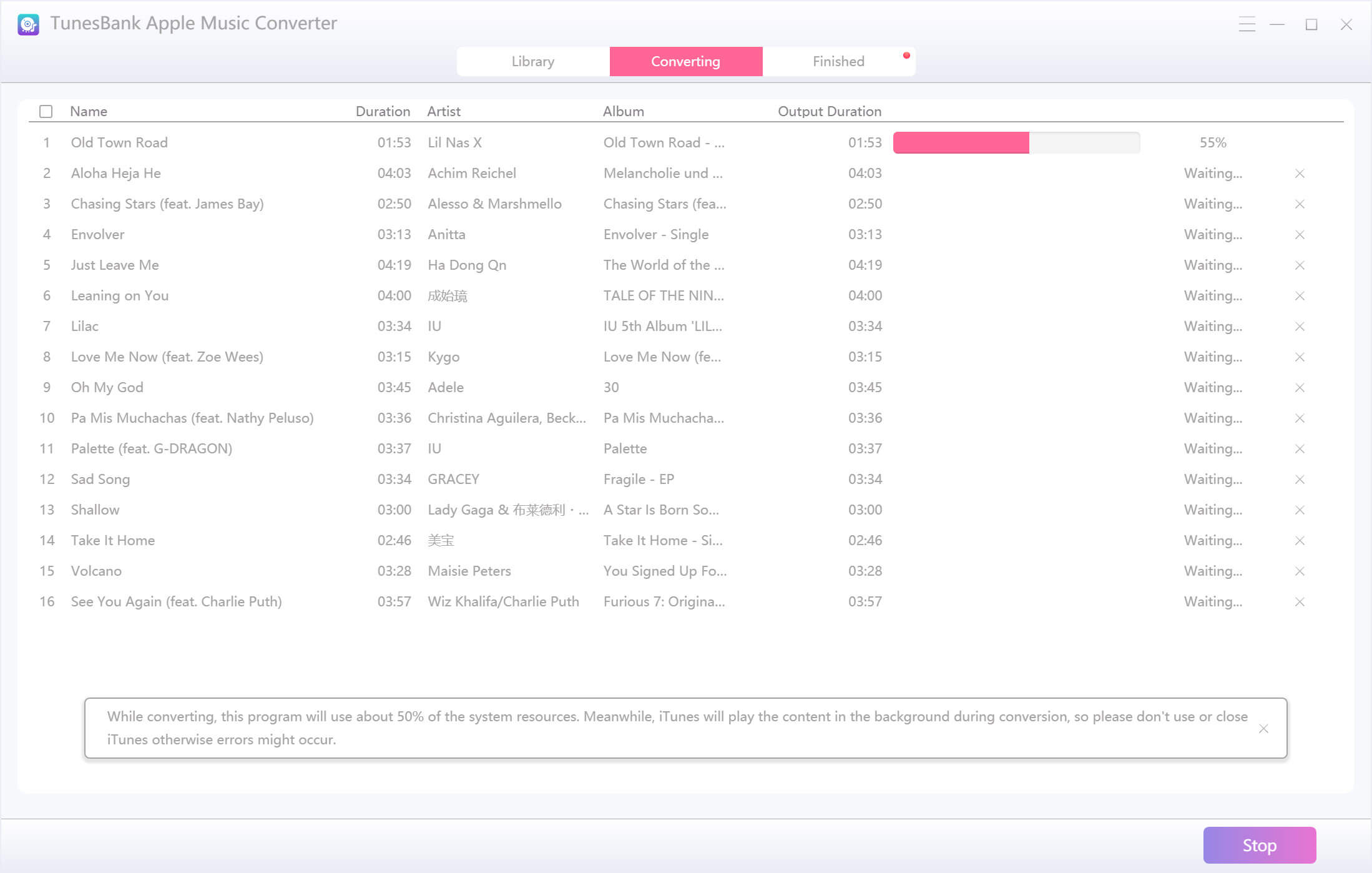
Task: Remove Pa Mis Muchachas from queue
Action: [1300, 418]
